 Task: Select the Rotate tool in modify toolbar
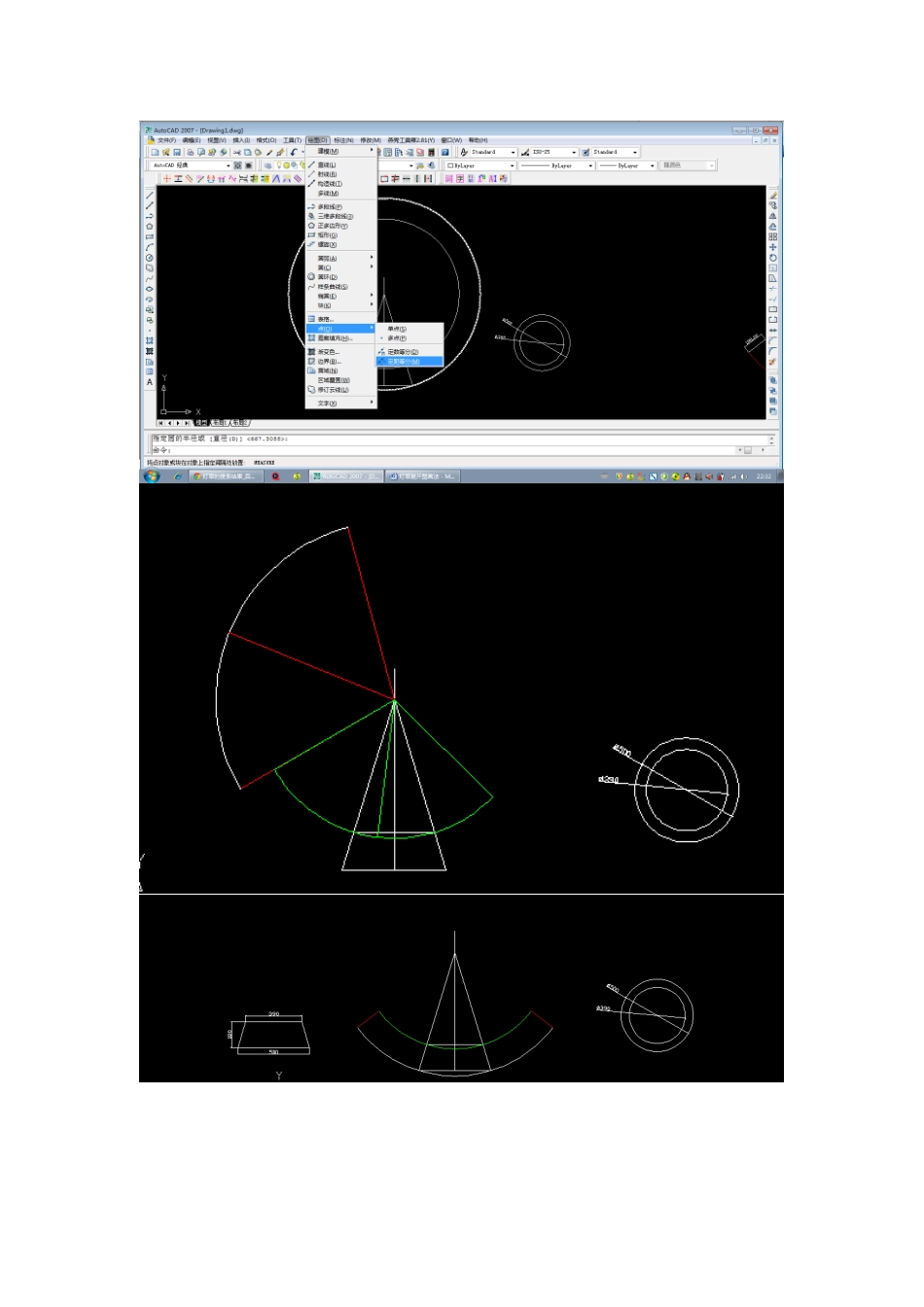[773, 258]
